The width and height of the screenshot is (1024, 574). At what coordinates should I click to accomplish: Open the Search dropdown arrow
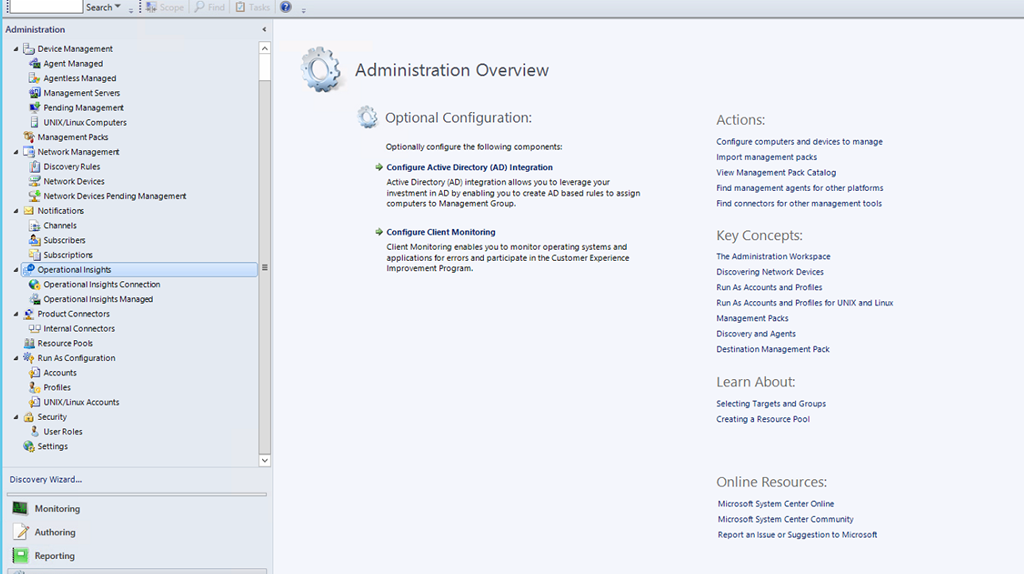118,7
